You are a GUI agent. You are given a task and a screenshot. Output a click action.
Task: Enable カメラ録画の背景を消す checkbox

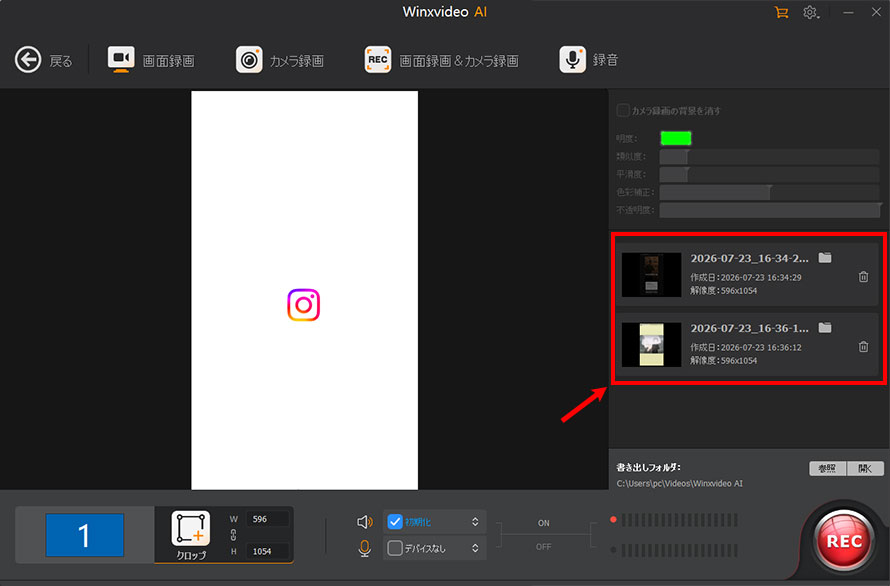[623, 110]
